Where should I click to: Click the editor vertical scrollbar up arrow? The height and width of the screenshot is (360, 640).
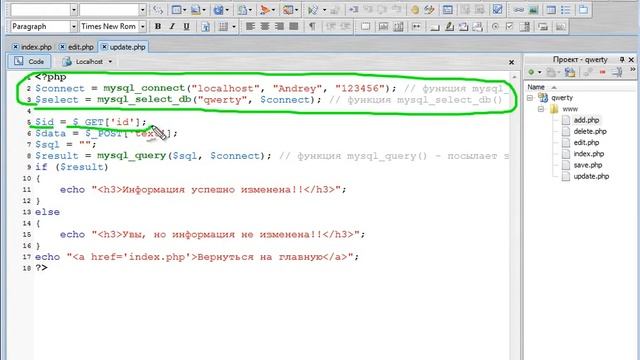point(514,77)
